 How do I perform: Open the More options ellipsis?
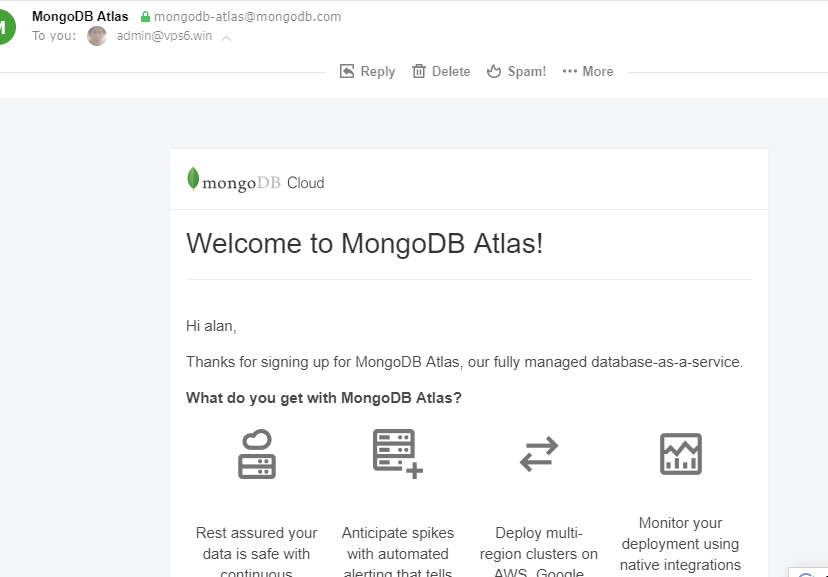570,71
